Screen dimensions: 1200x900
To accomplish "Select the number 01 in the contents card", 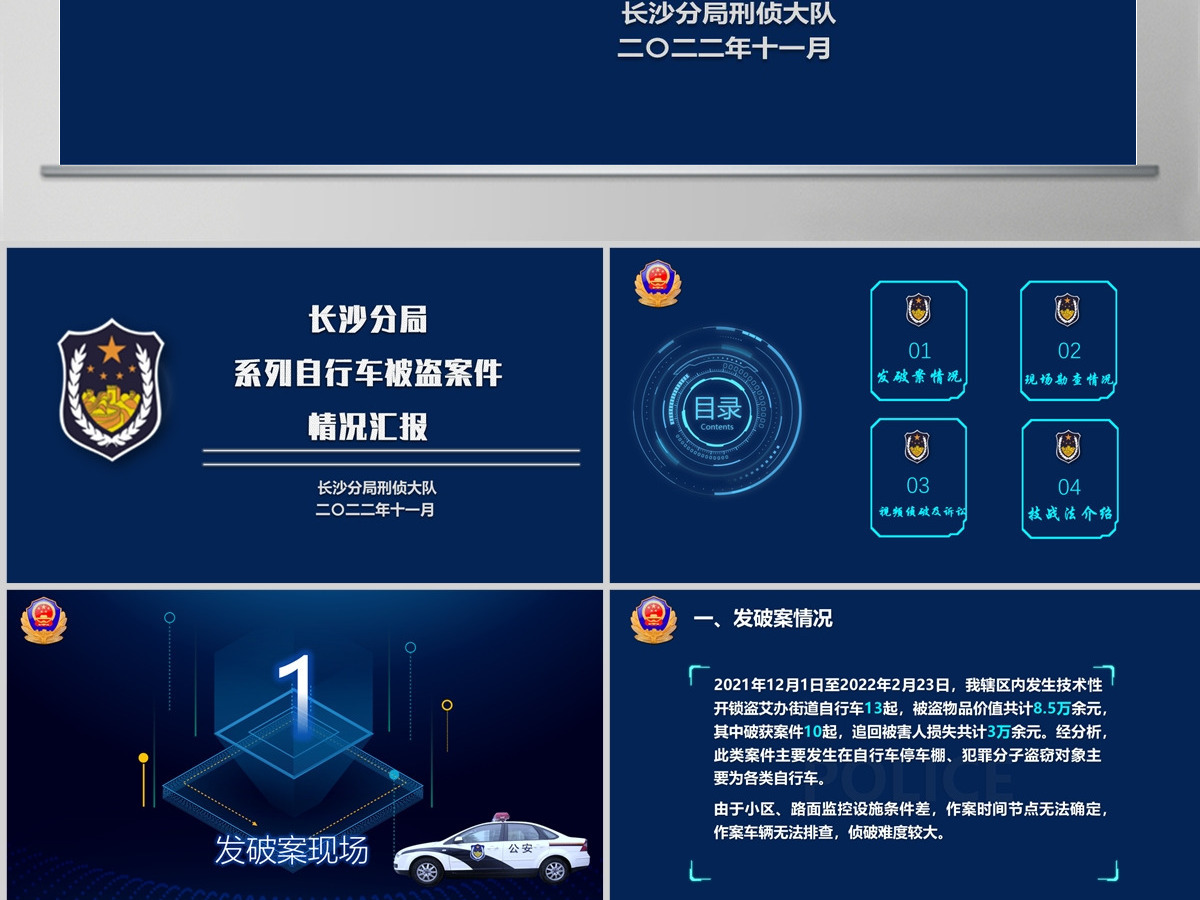I will point(919,351).
